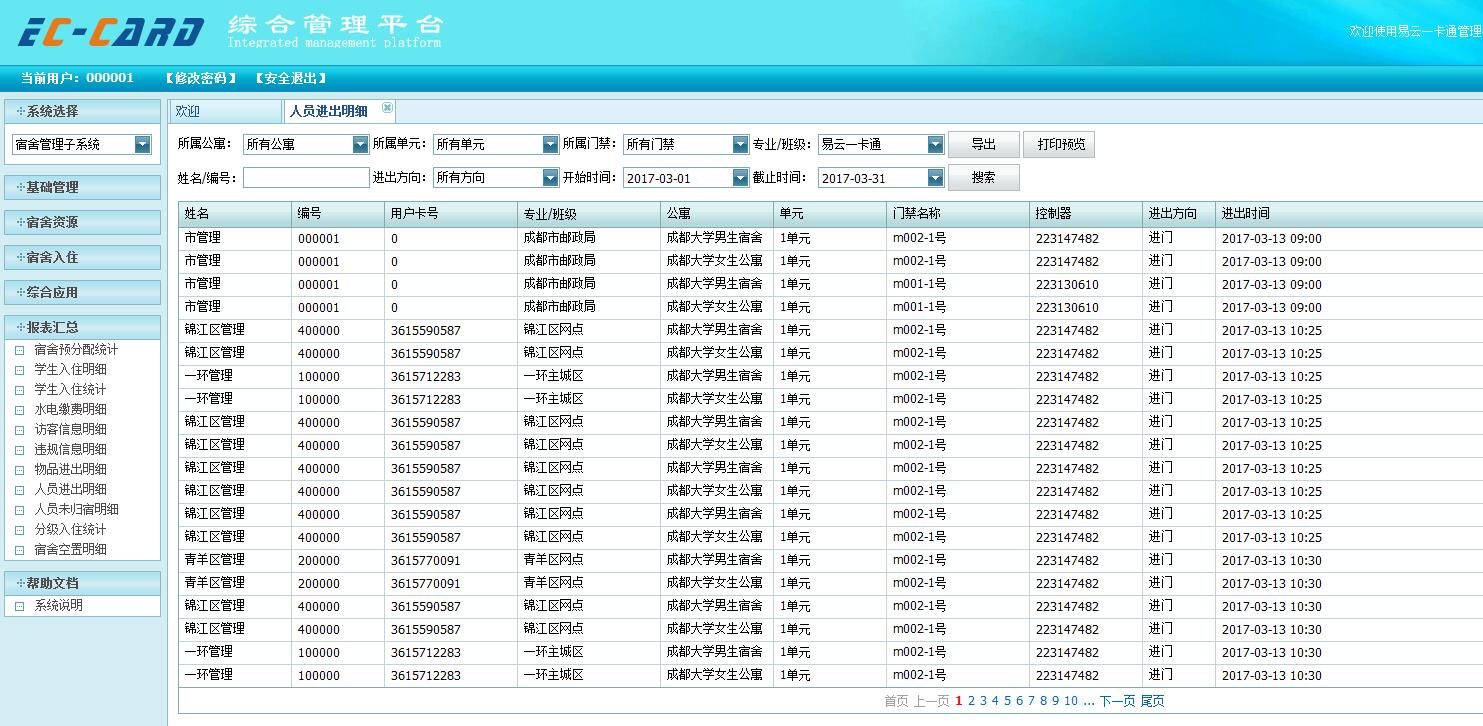Viewport: 1483px width, 726px height.
Task: Sort by 编号 column header
Action: pos(338,214)
